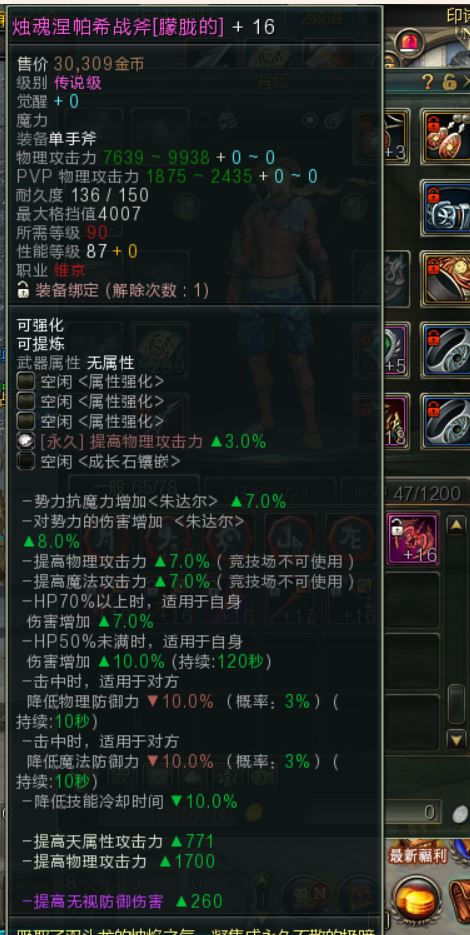
Task: Click second empty attribute enhancement socket
Action: (26, 401)
